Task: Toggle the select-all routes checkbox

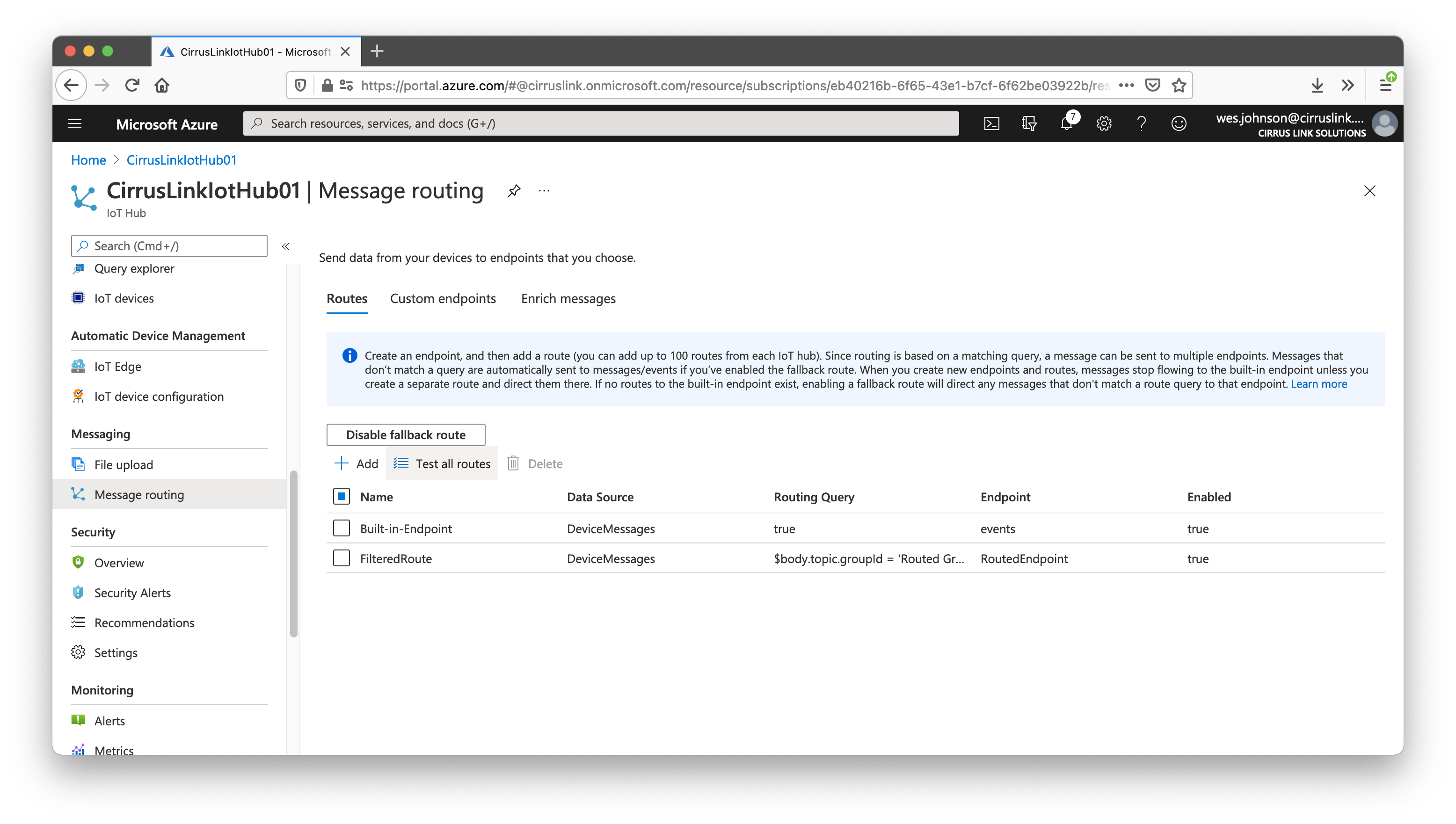Action: 342,496
